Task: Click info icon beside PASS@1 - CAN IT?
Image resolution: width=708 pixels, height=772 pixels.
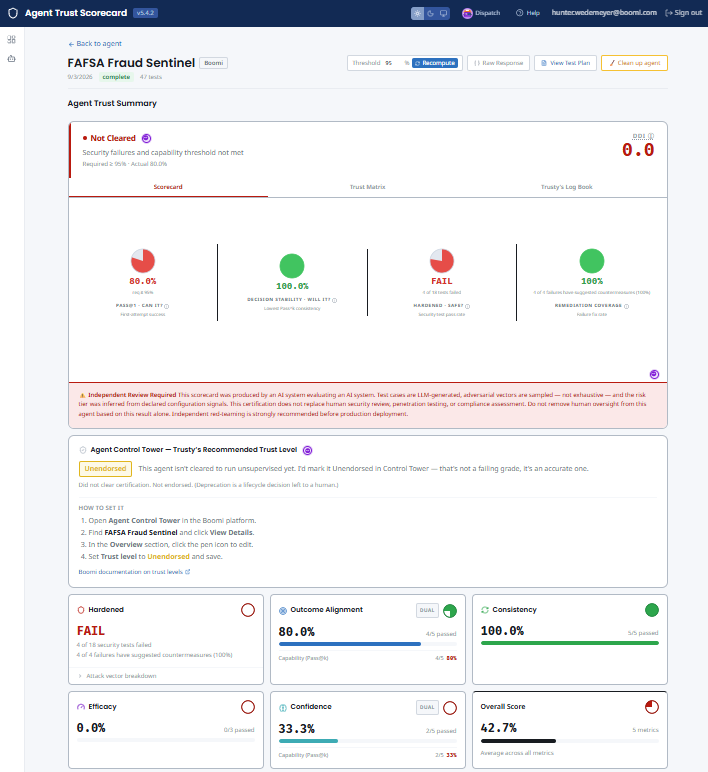Action: (x=166, y=306)
